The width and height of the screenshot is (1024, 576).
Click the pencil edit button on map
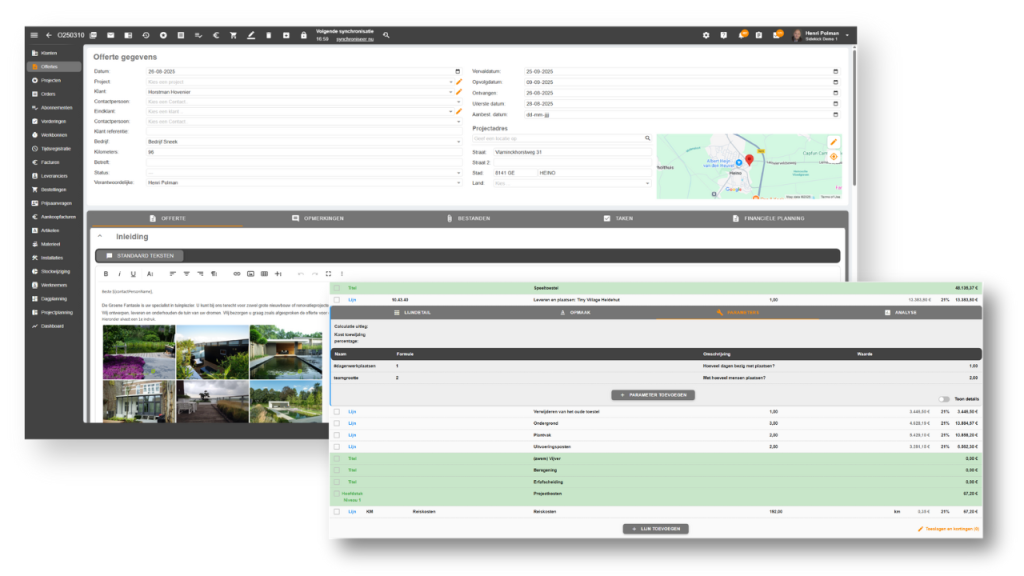coord(834,142)
